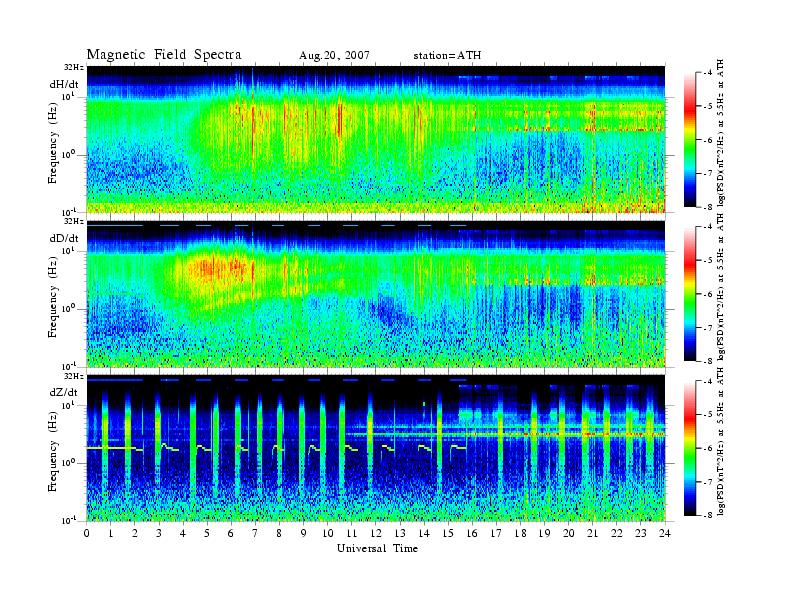Select the date text "Aug.20, 2007"

pyautogui.click(x=334, y=56)
